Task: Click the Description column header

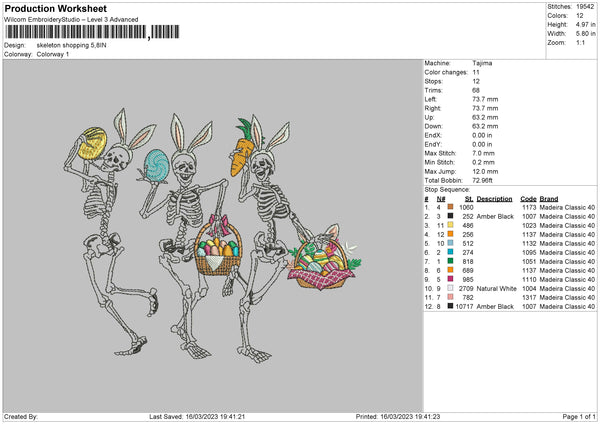Action: 494,198
